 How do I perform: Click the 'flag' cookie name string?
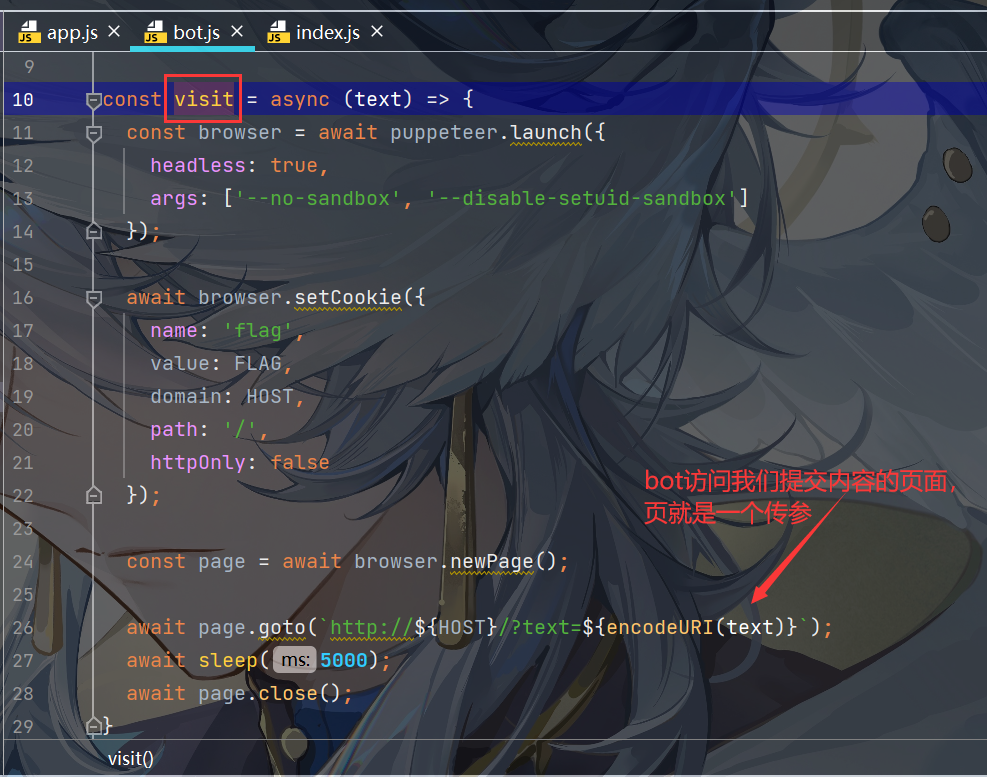[x=258, y=330]
